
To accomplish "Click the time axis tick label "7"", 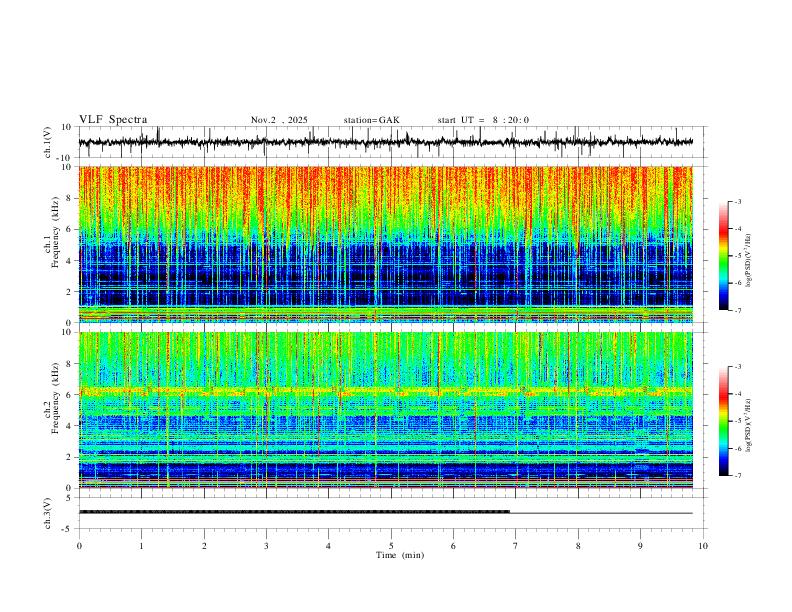I will pyautogui.click(x=516, y=546).
